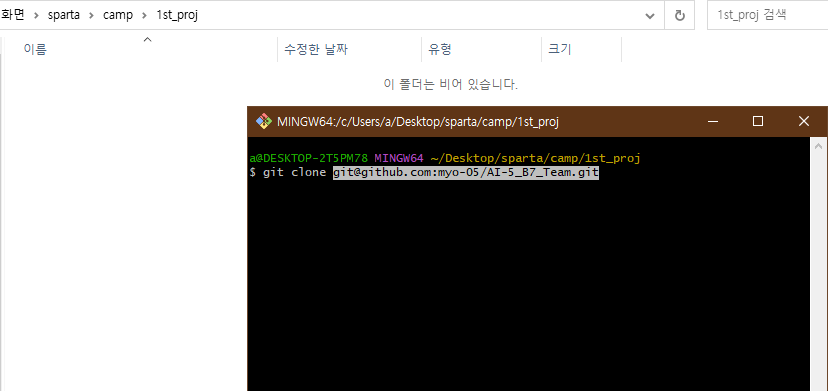Viewport: 828px width, 391px height.
Task: Expand chevron between camp and 1st_proj
Action: [144, 16]
